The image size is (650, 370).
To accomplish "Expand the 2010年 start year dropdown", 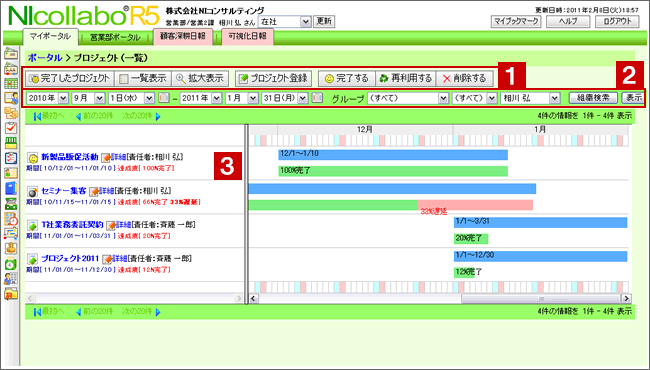I will [x=47, y=98].
